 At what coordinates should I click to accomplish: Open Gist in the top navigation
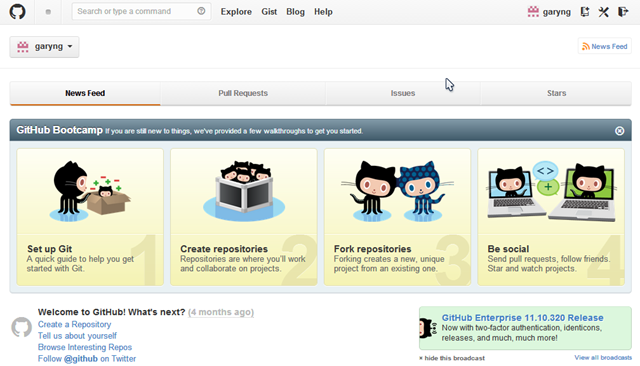click(x=269, y=12)
